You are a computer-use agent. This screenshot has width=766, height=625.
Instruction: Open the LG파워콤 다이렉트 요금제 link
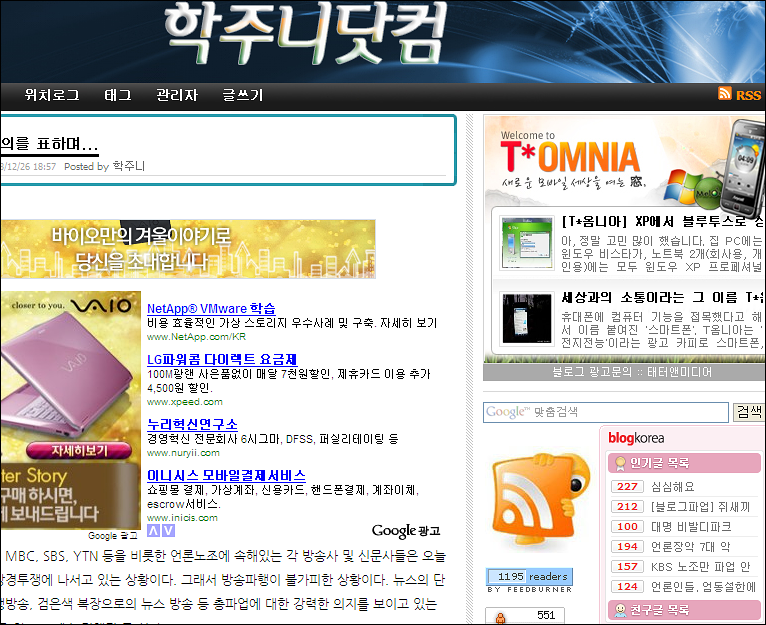222,360
